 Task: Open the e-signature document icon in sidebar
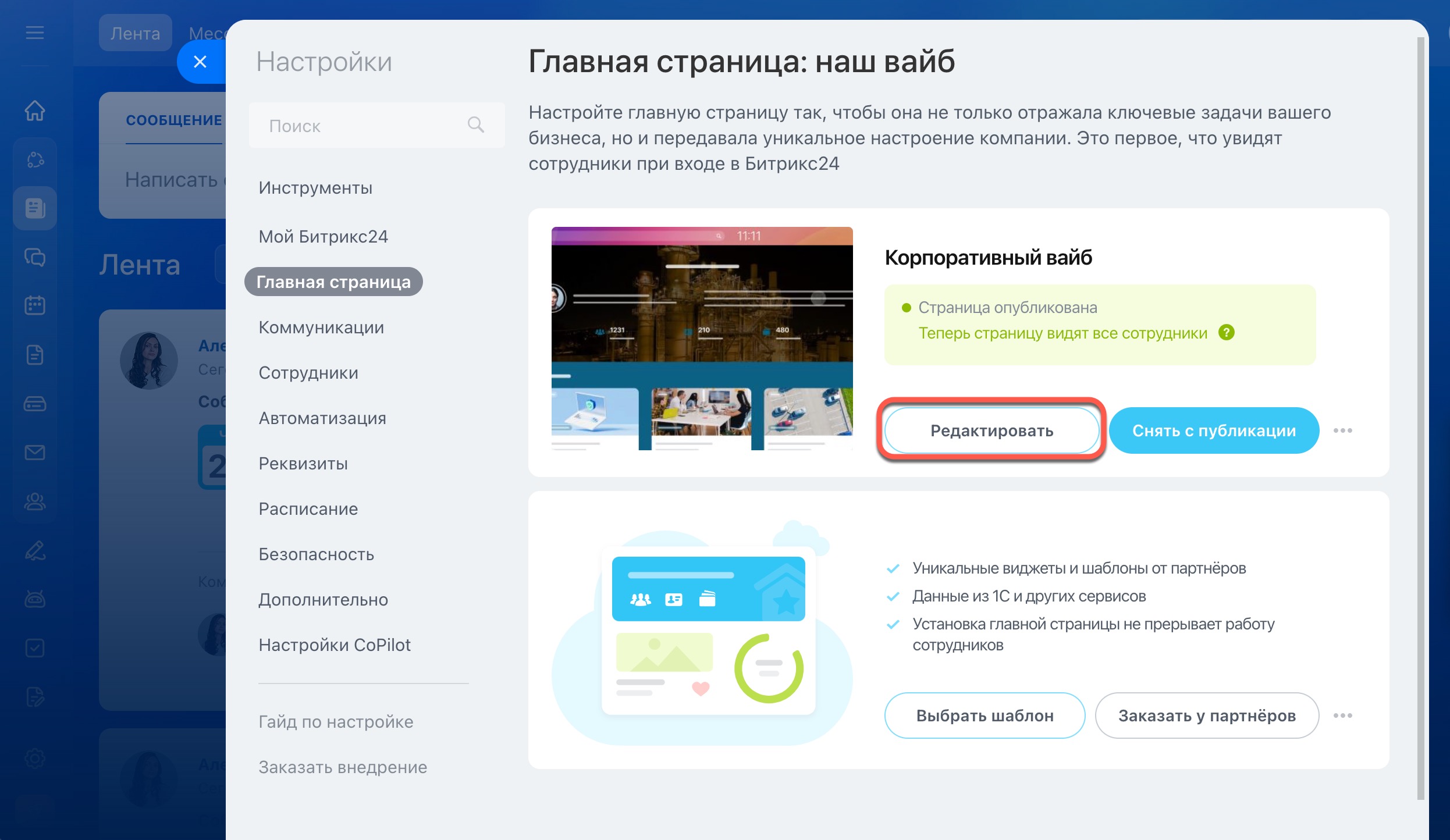(35, 696)
